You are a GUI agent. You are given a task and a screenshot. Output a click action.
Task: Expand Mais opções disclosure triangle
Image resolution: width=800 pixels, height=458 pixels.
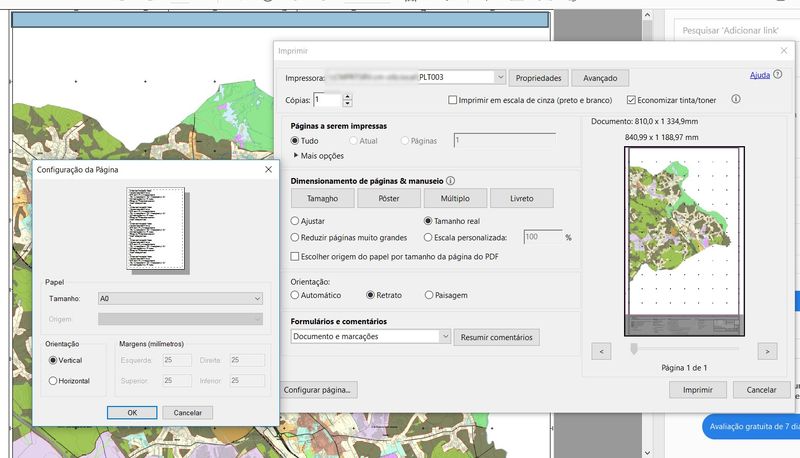coord(297,156)
